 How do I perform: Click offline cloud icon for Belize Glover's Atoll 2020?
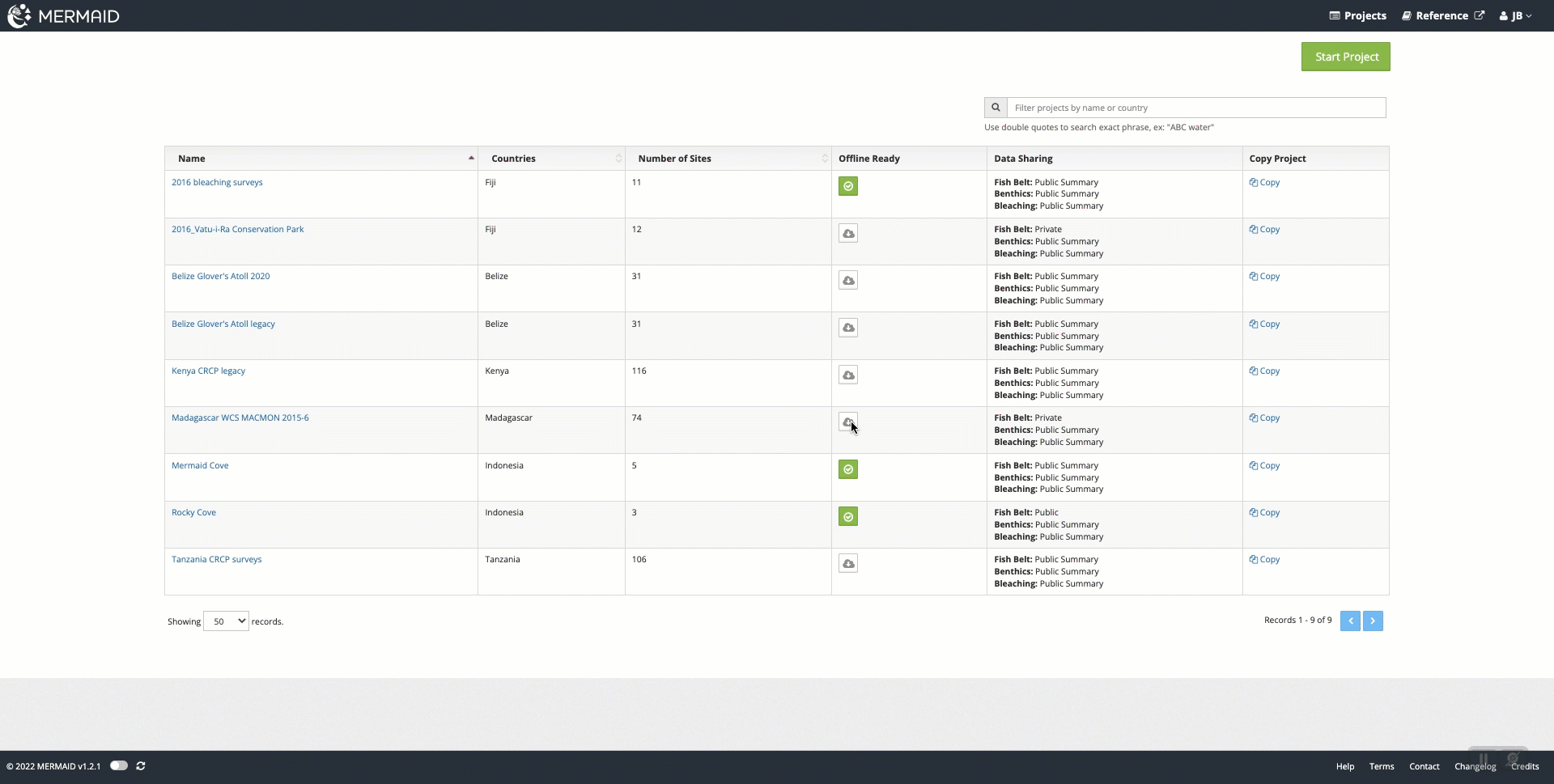[x=847, y=281]
